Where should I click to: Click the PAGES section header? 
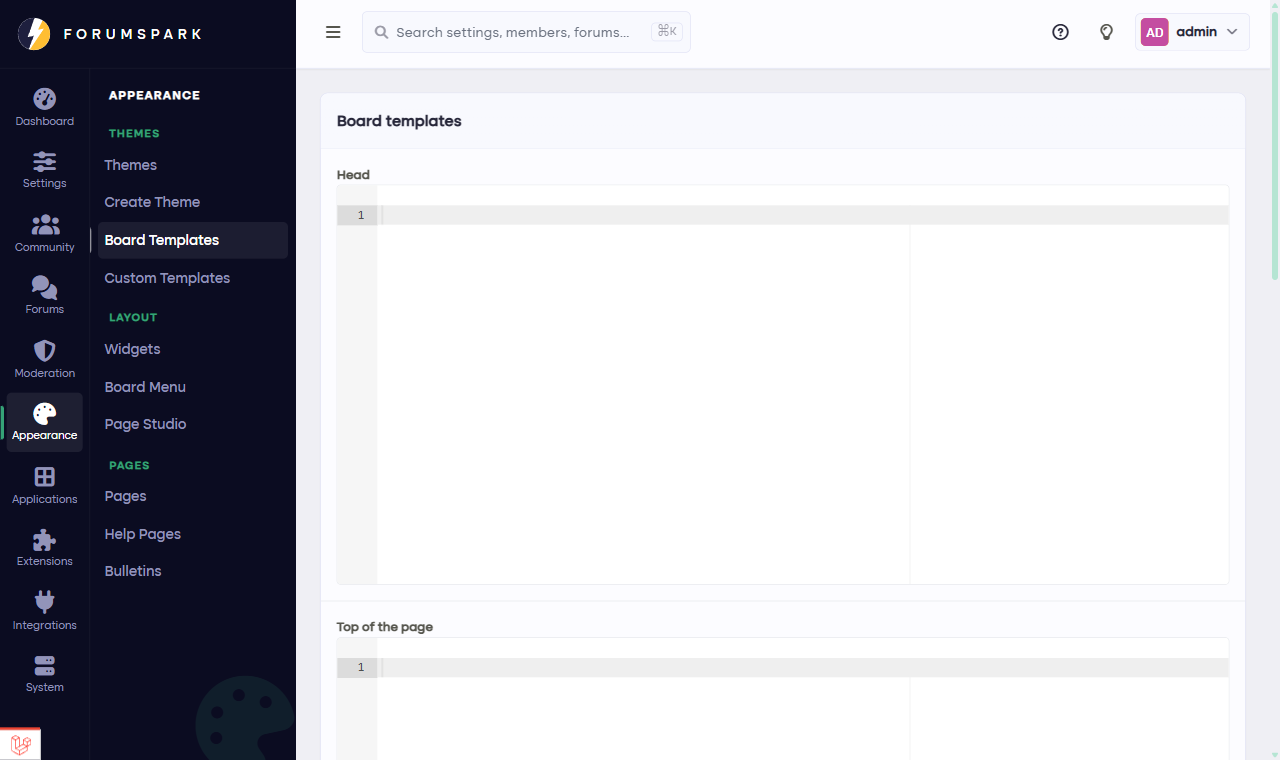click(x=129, y=465)
